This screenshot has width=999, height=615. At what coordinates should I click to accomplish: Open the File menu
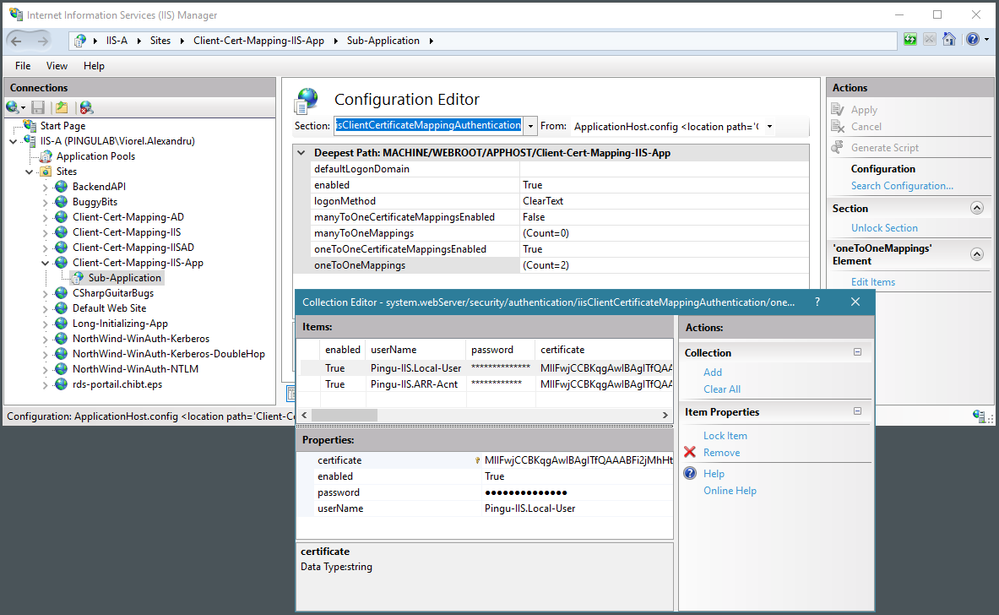tap(23, 66)
